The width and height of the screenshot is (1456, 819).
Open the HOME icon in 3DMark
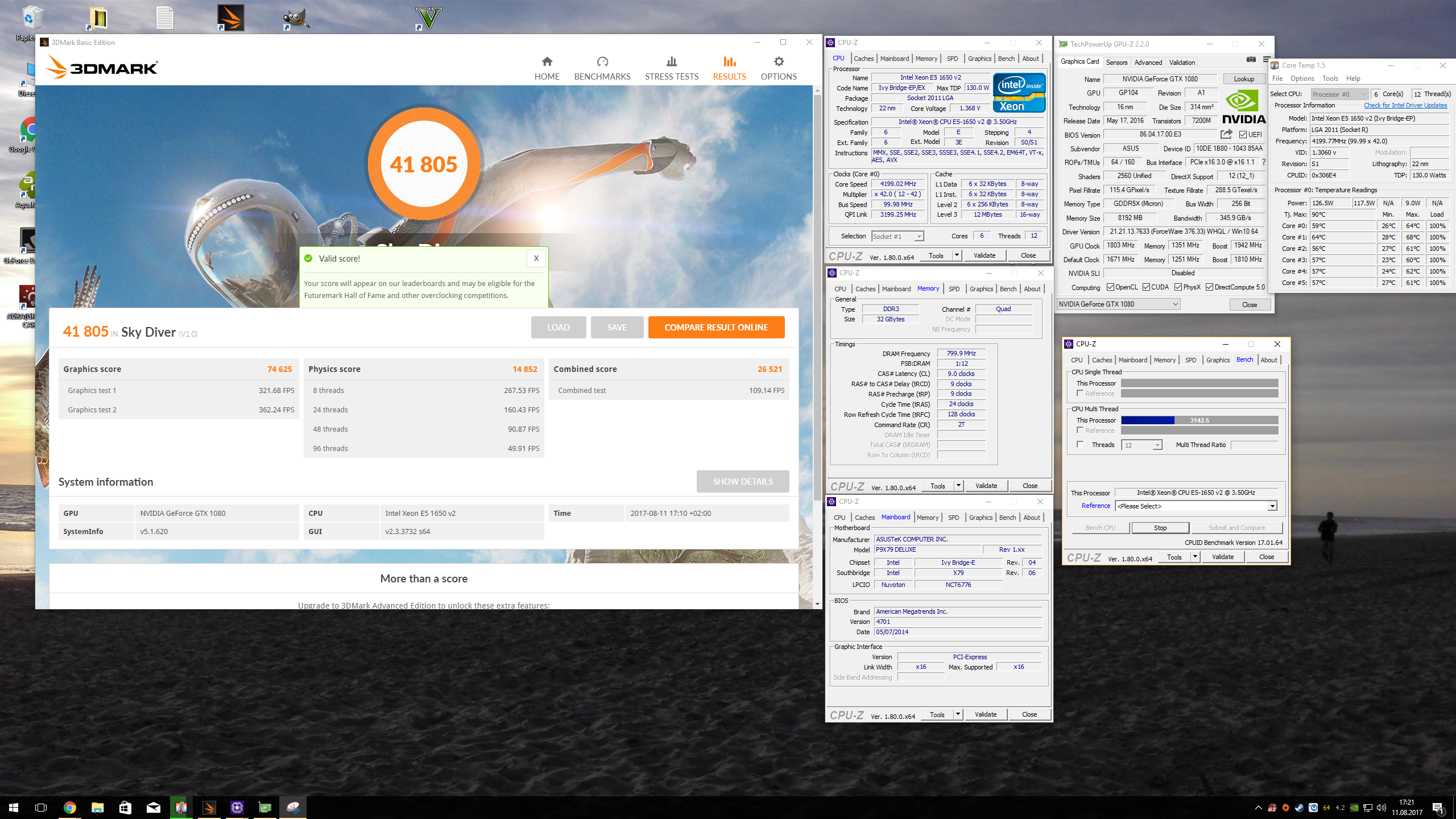547,61
